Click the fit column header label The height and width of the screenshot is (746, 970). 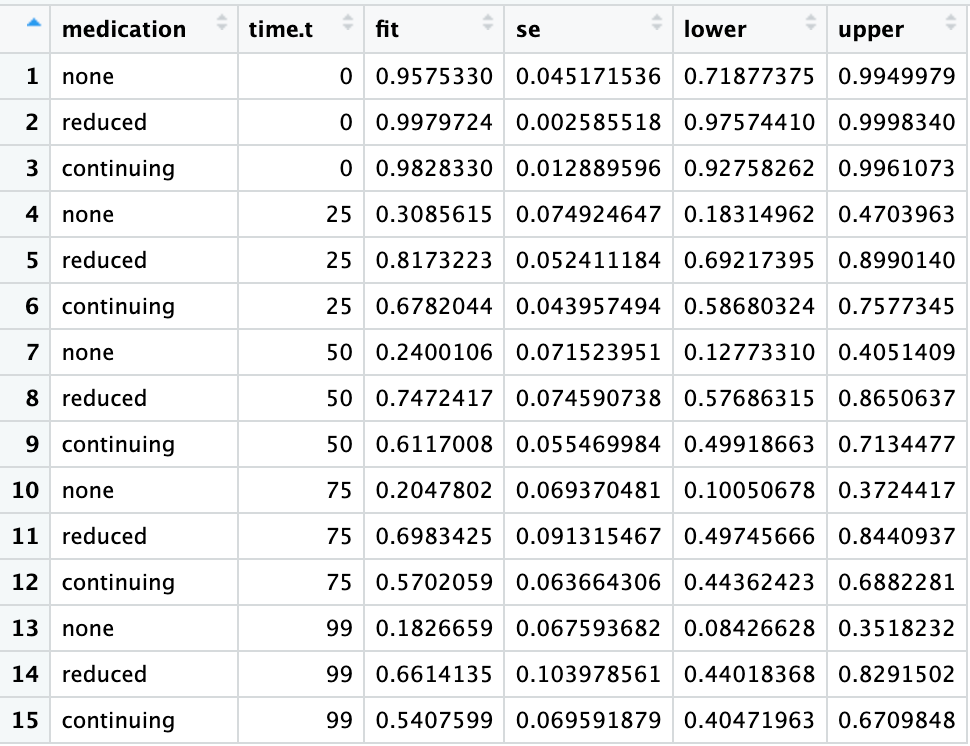pyautogui.click(x=387, y=29)
